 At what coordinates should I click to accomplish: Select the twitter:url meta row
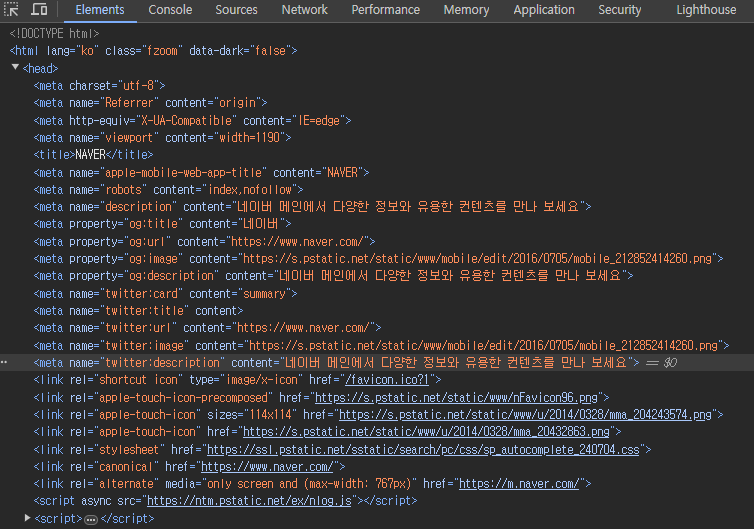(207, 327)
